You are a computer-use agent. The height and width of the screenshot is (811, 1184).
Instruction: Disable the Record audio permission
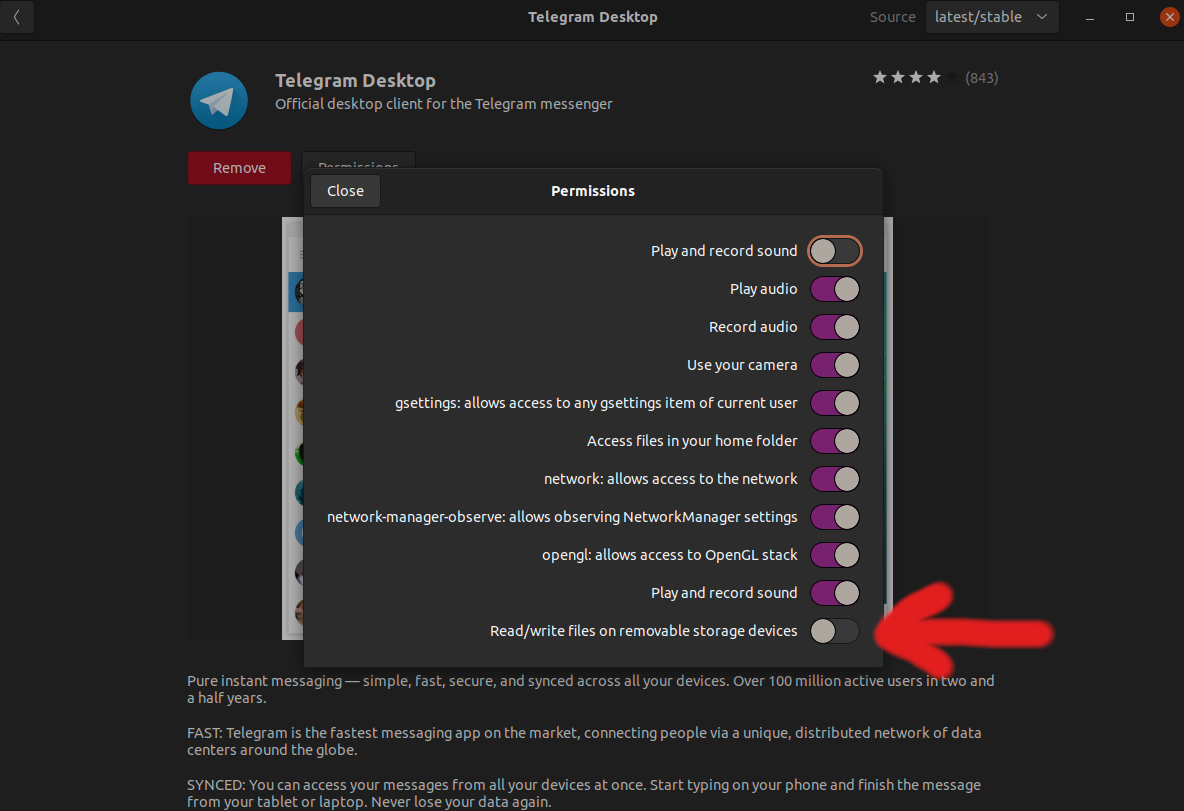pos(835,327)
